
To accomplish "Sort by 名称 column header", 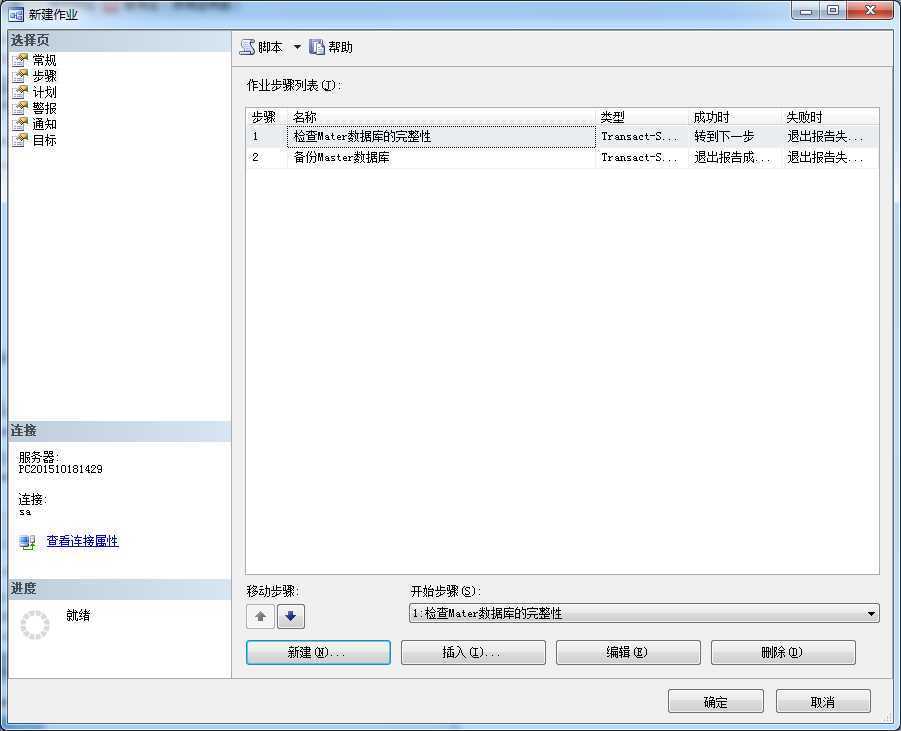I will click(441, 117).
